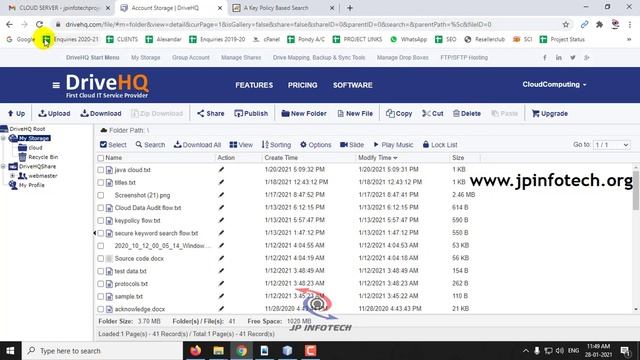Viewport: 640px width, 360px height.
Task: Open My Profile in tree
Action: [27, 185]
